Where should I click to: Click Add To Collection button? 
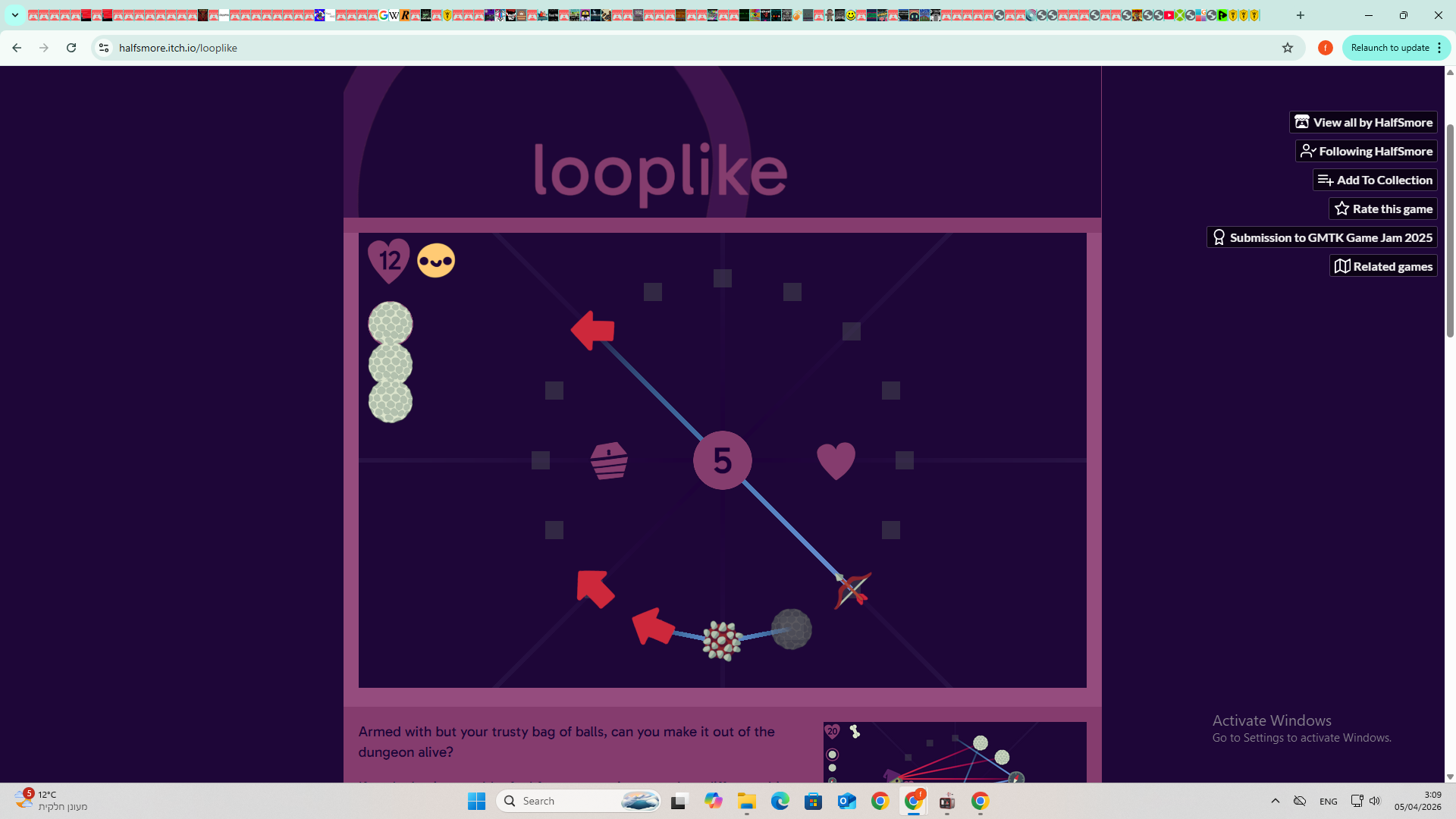(1375, 180)
